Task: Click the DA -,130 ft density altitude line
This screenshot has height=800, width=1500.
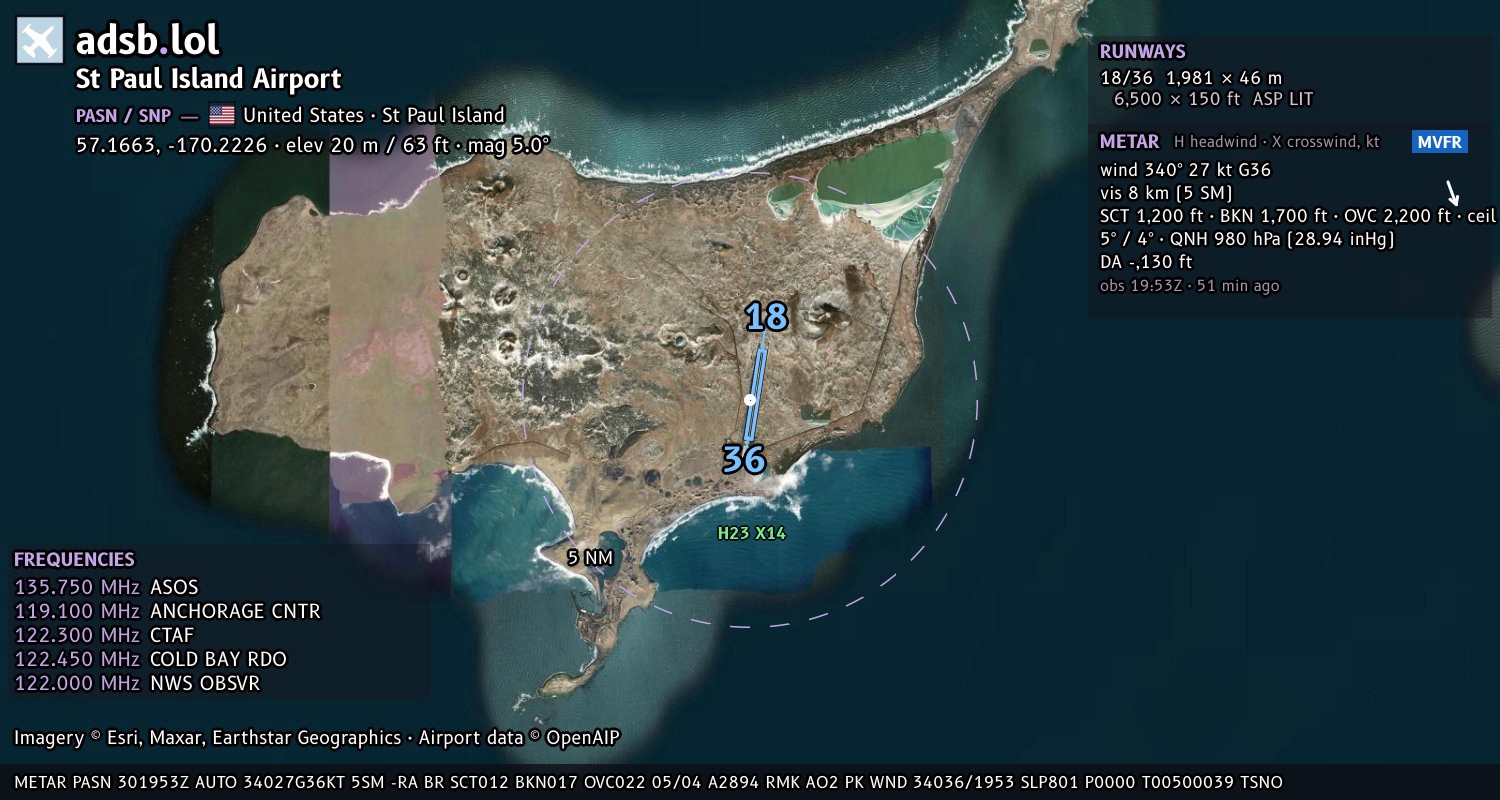Action: coord(1146,262)
